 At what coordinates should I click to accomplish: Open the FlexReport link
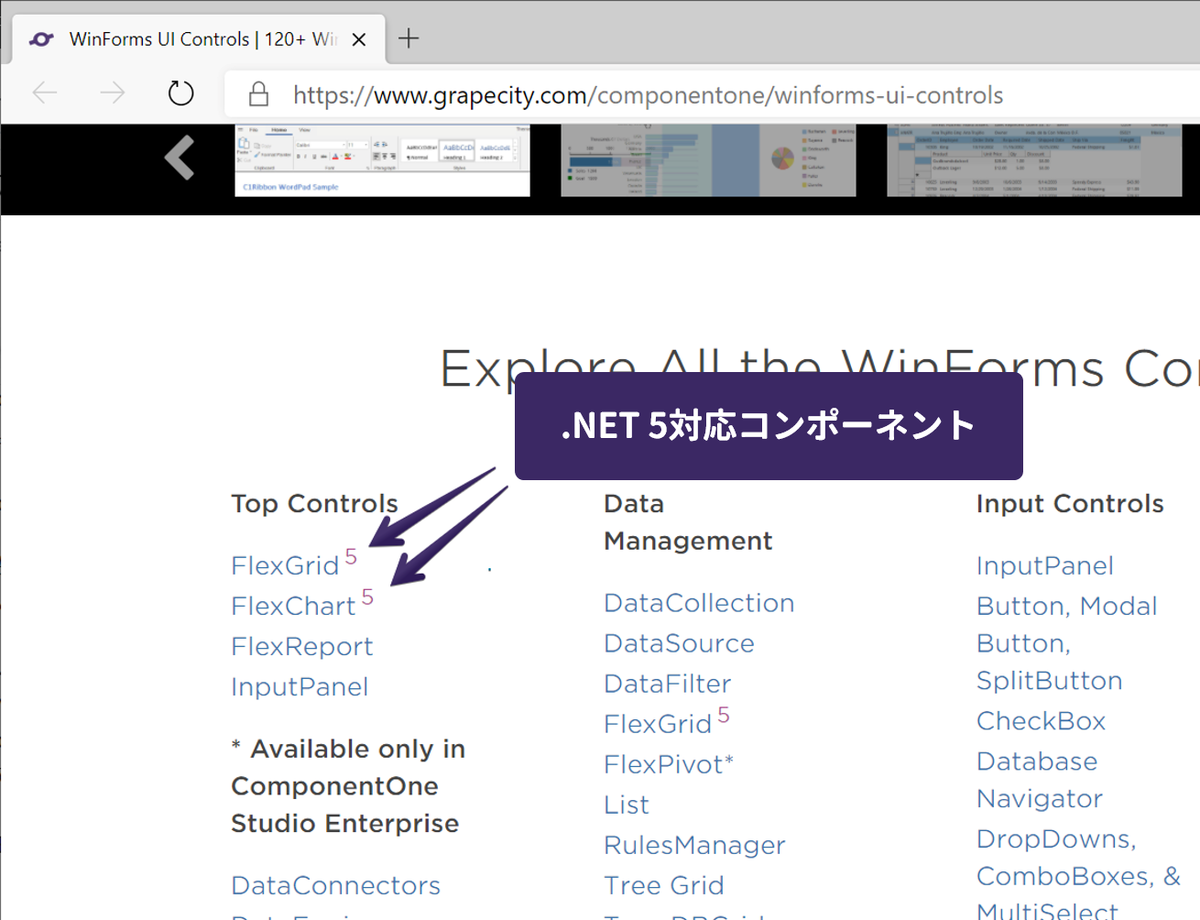(x=302, y=646)
